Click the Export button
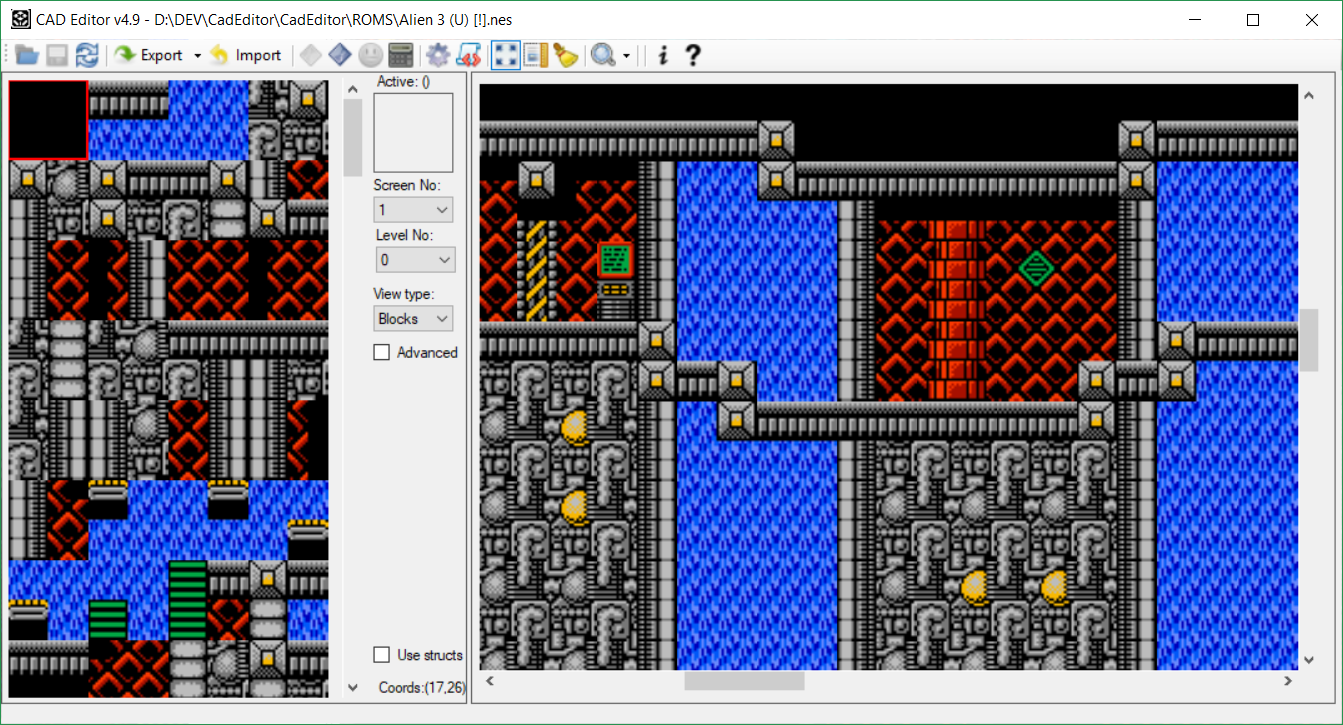The image size is (1343, 725). pyautogui.click(x=149, y=55)
